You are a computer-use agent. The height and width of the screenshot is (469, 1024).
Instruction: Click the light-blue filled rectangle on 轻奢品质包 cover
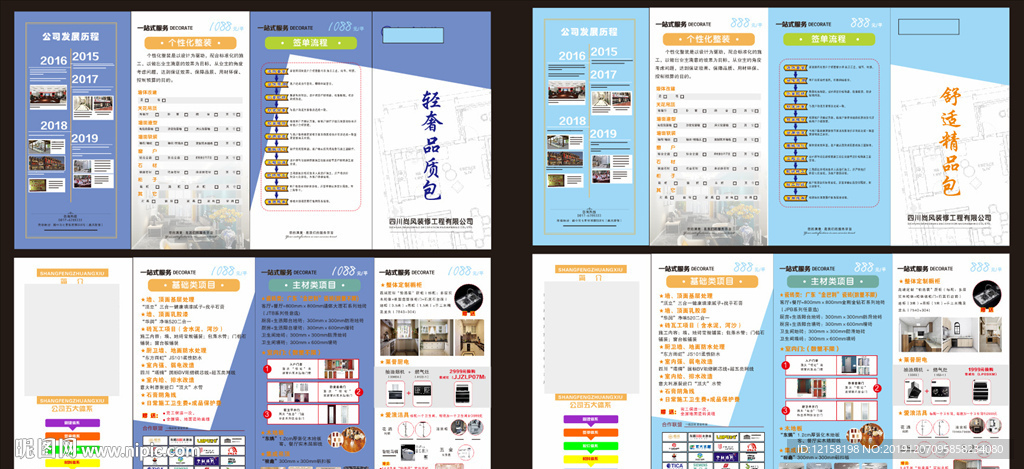[x=411, y=36]
